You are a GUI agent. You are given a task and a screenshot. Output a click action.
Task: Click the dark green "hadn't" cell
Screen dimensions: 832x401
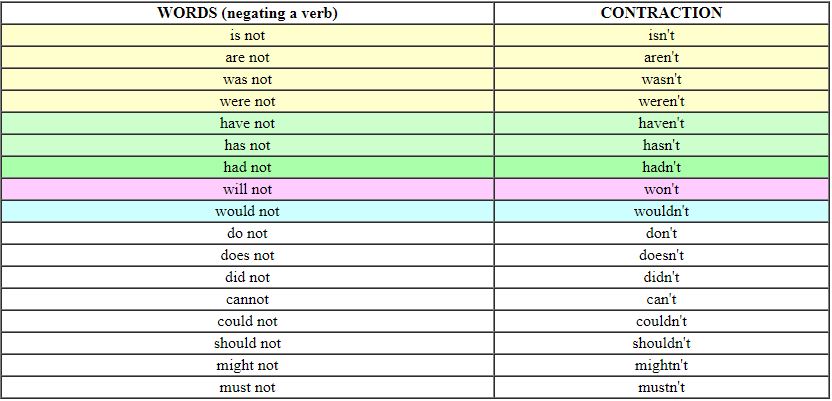661,167
